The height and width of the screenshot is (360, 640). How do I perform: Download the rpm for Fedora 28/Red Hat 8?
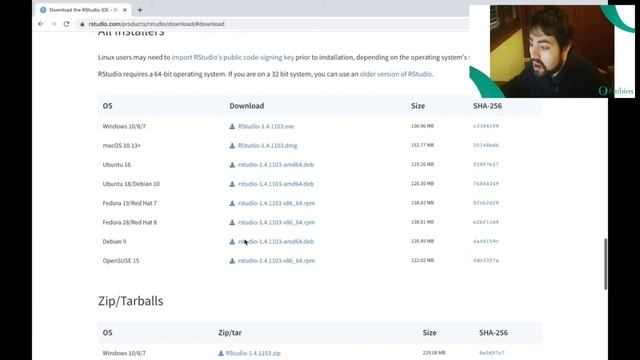point(276,222)
